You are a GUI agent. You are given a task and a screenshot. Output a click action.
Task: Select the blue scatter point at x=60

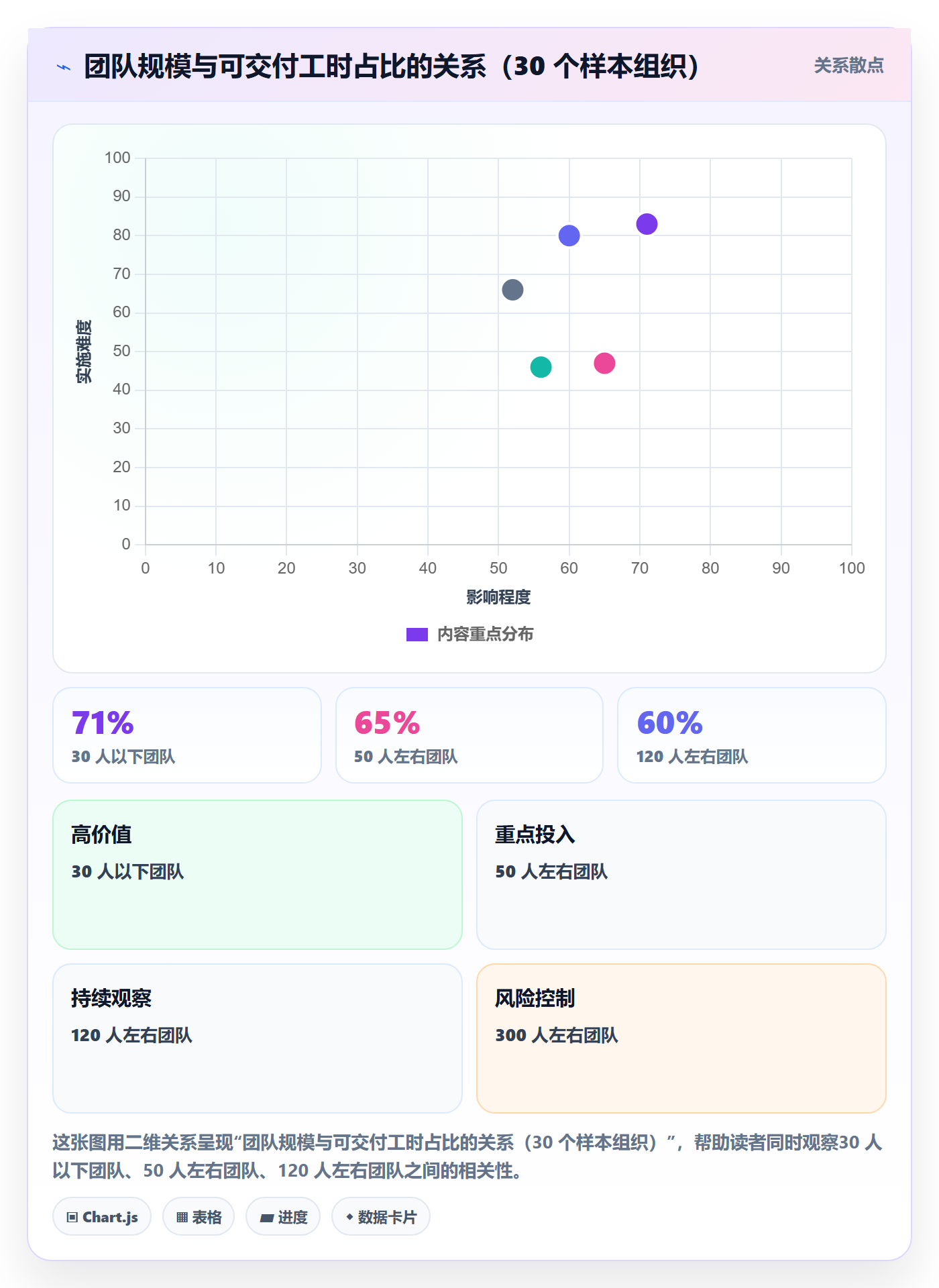pyautogui.click(x=569, y=235)
